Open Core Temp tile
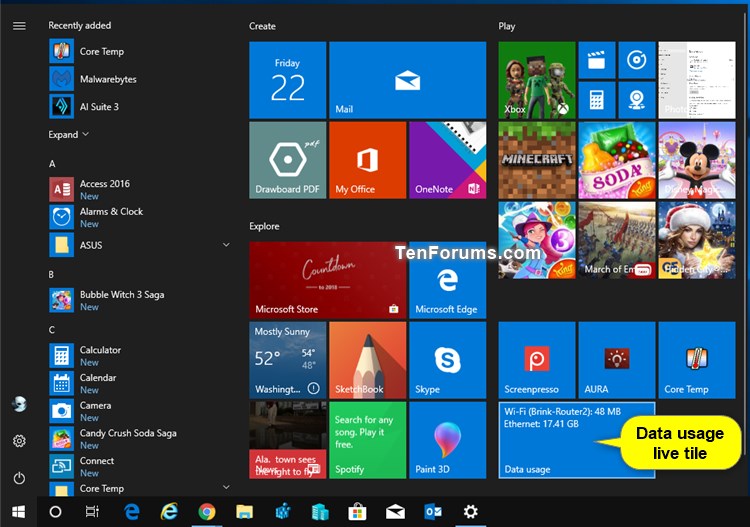 tap(697, 360)
